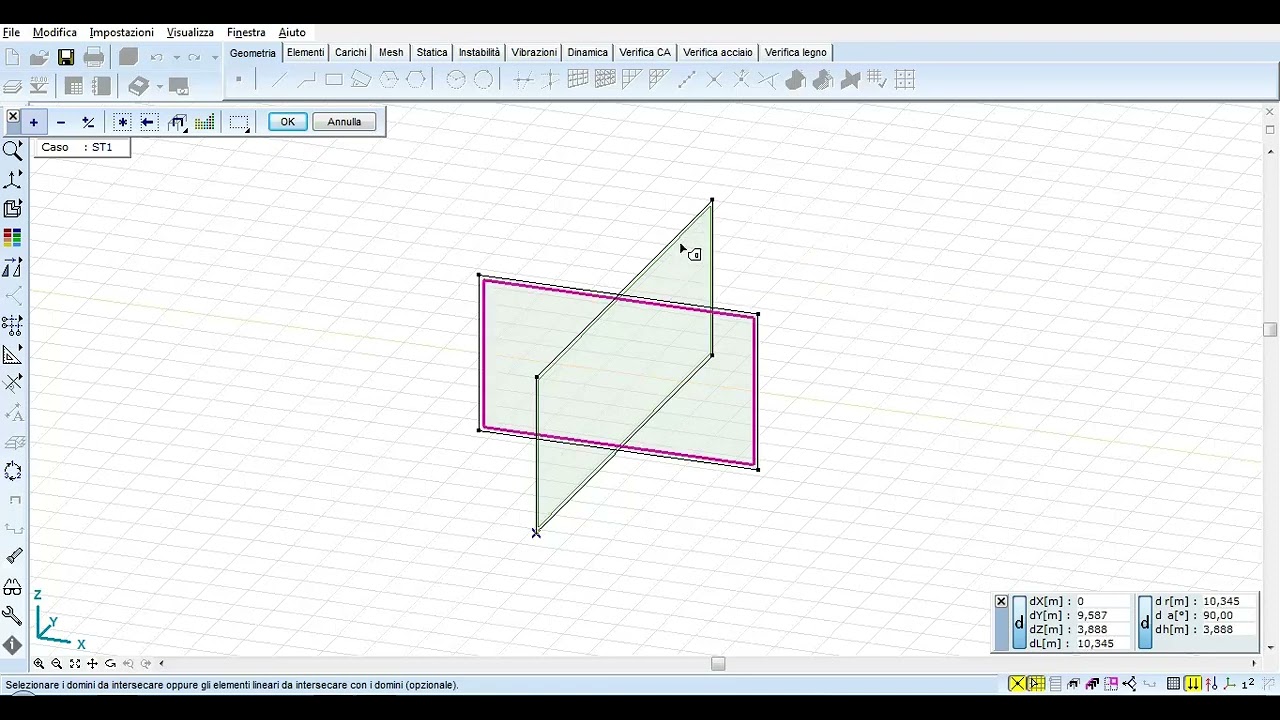The height and width of the screenshot is (720, 1280).
Task: Click the domain intersection tool
Action: 850,80
